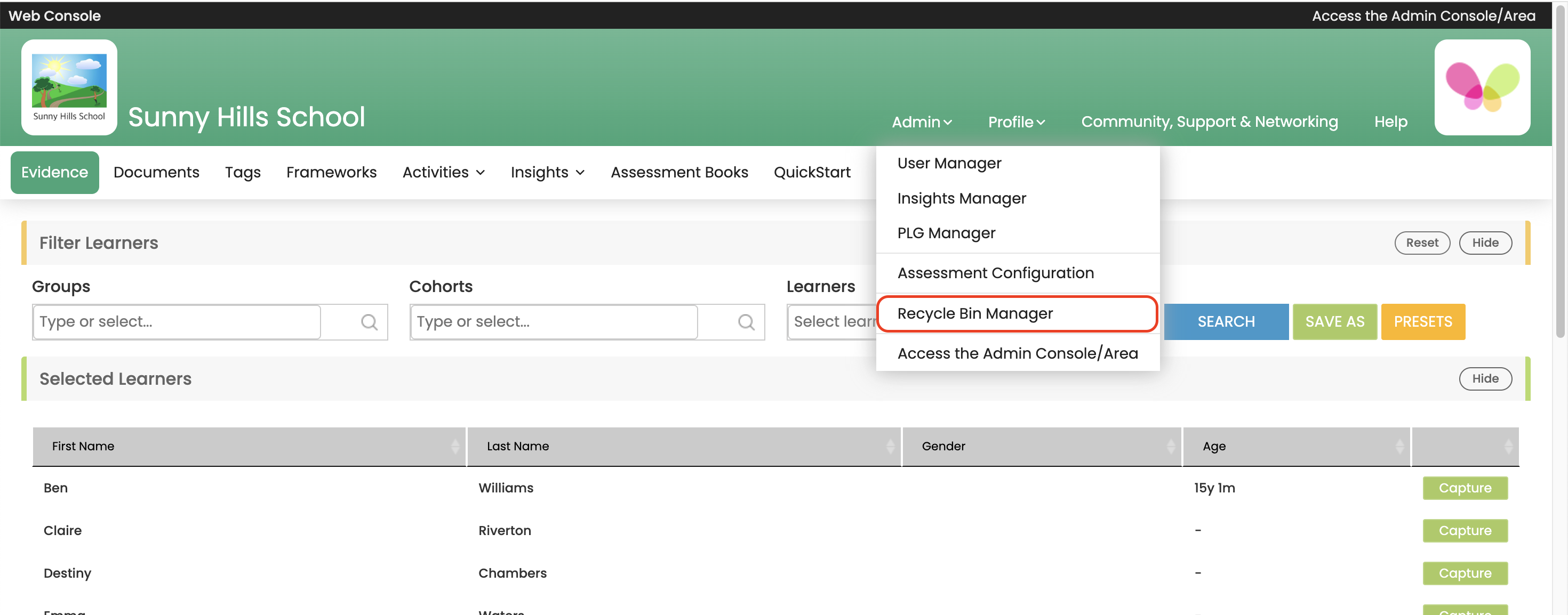Open the Profile dropdown
The width and height of the screenshot is (1568, 615).
pyautogui.click(x=1016, y=122)
